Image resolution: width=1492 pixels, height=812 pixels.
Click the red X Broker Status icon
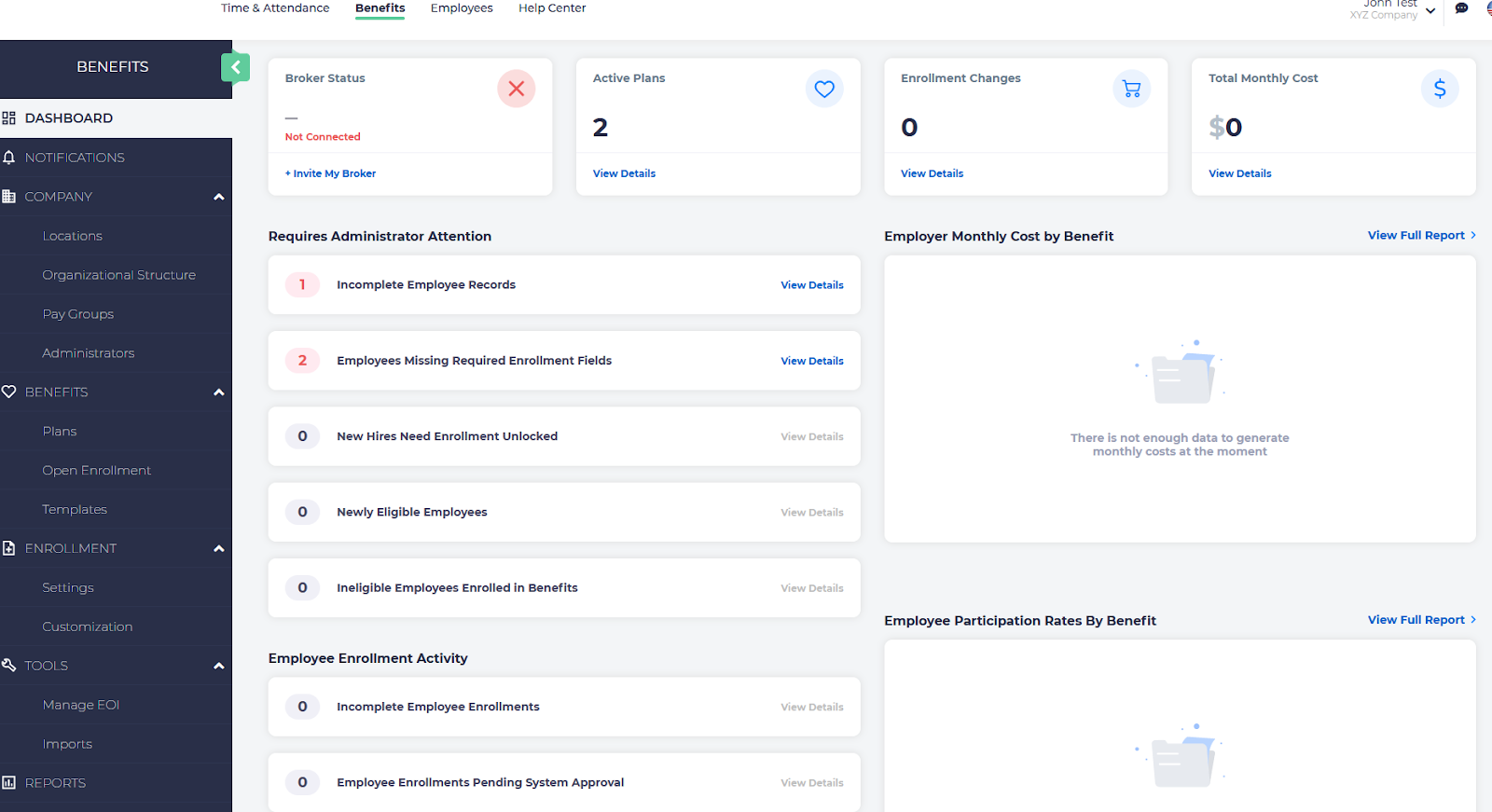[x=516, y=89]
